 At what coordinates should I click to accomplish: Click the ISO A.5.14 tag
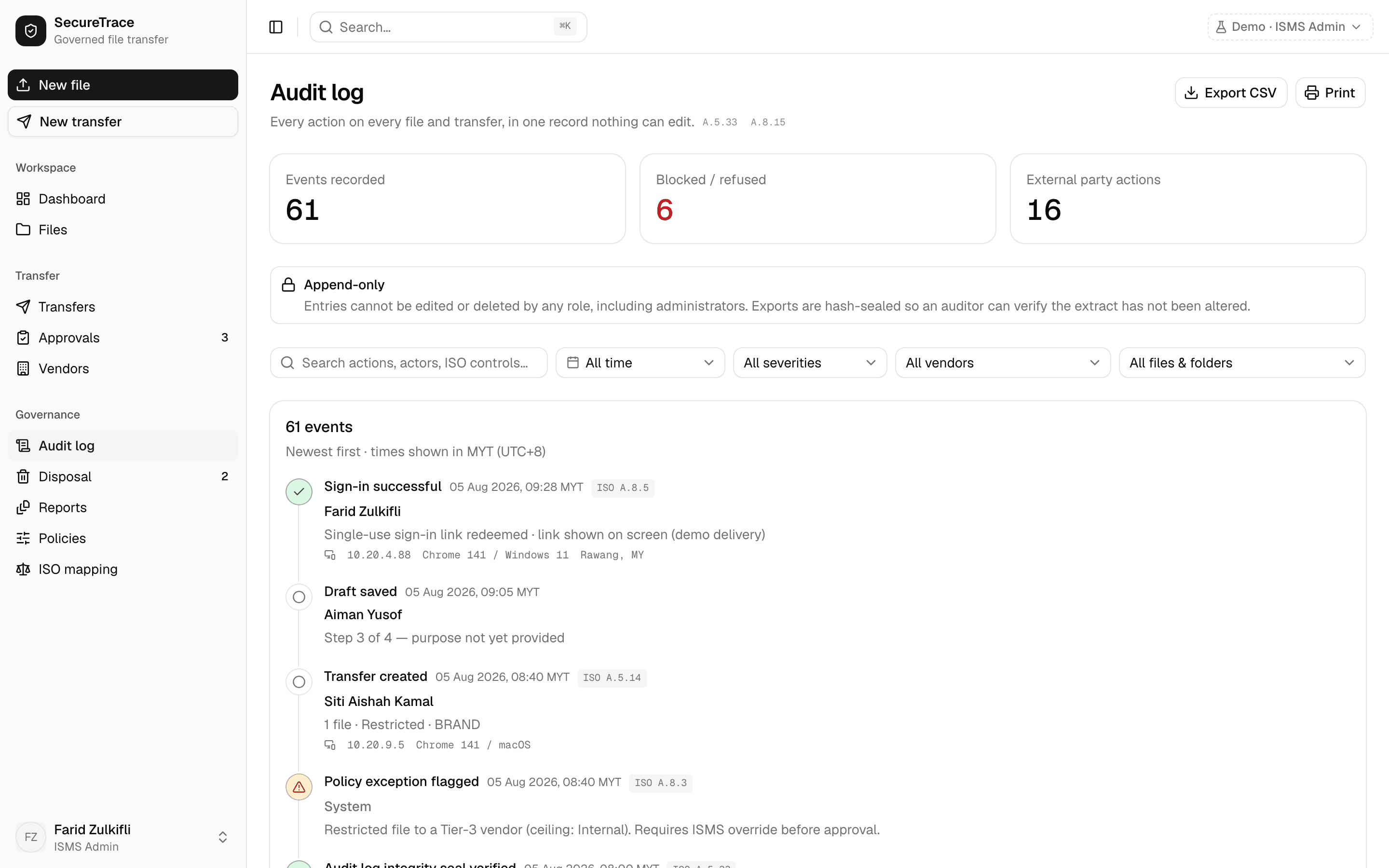point(612,678)
